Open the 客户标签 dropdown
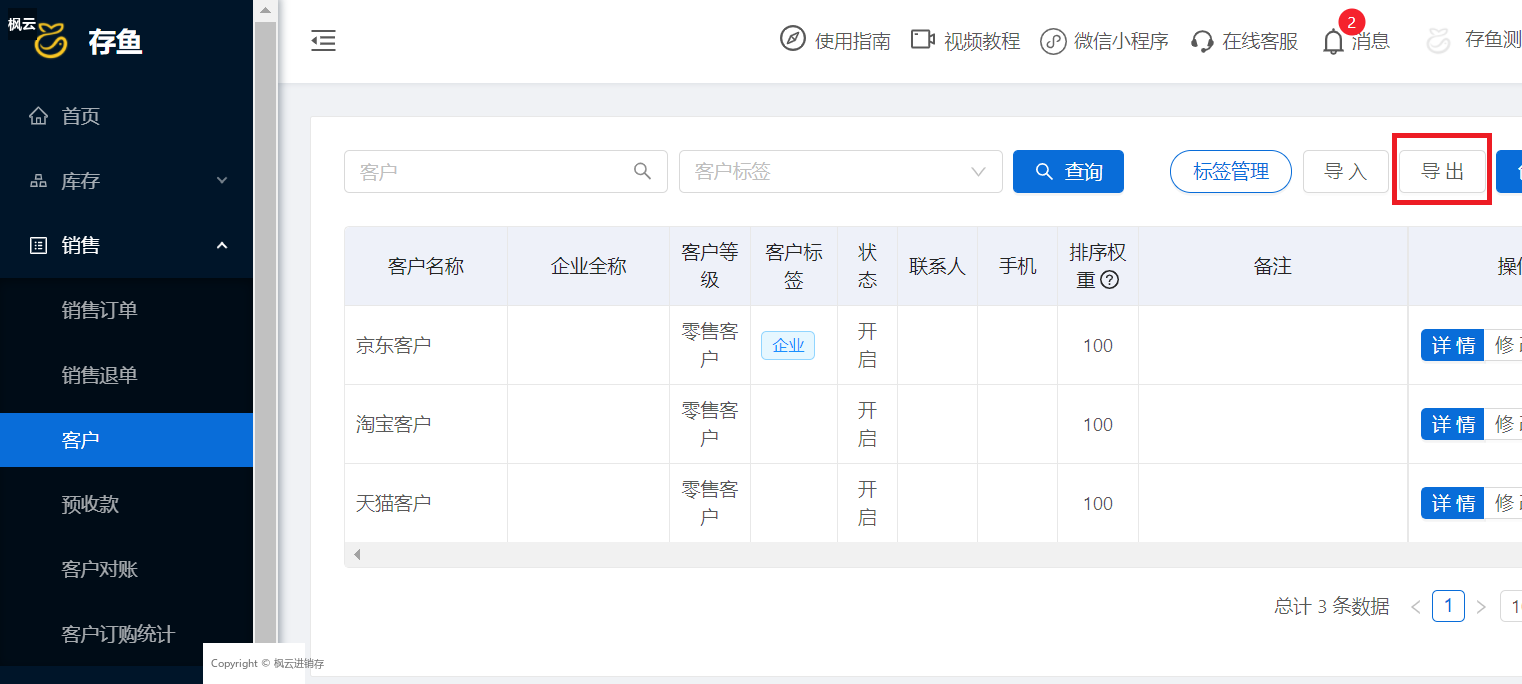The width and height of the screenshot is (1522, 684). 840,171
